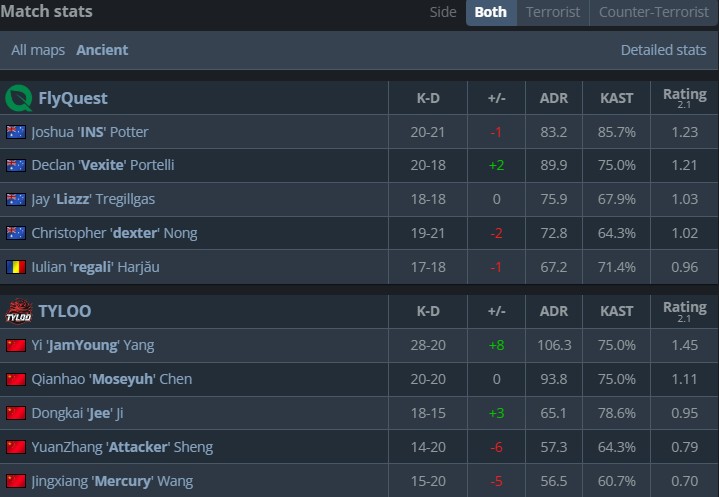Click the FlyQuest team logo icon
This screenshot has height=497, width=719.
coord(18,98)
